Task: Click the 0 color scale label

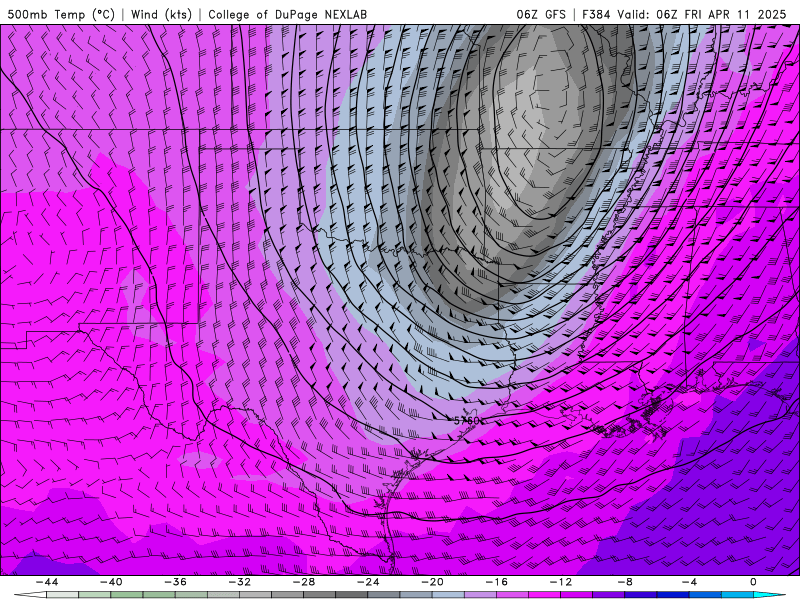Action: point(753,582)
